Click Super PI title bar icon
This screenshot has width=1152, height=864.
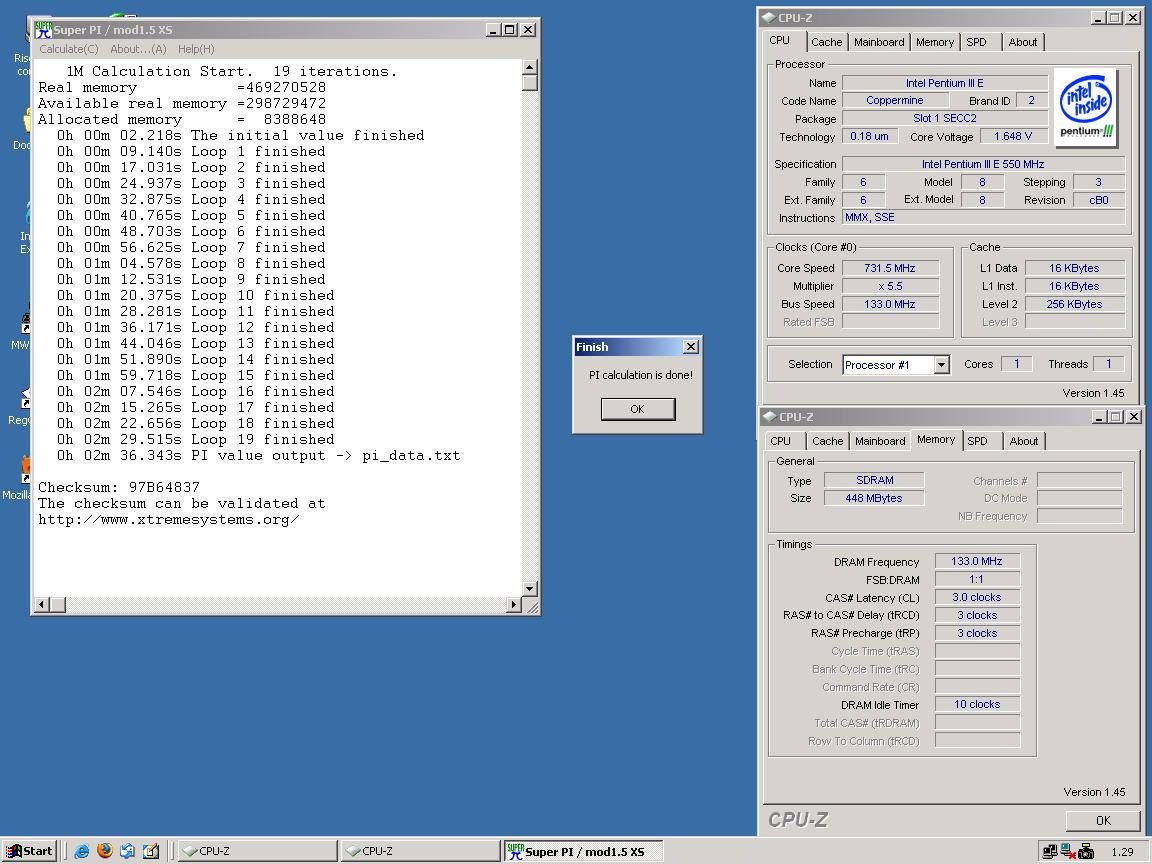[x=43, y=29]
